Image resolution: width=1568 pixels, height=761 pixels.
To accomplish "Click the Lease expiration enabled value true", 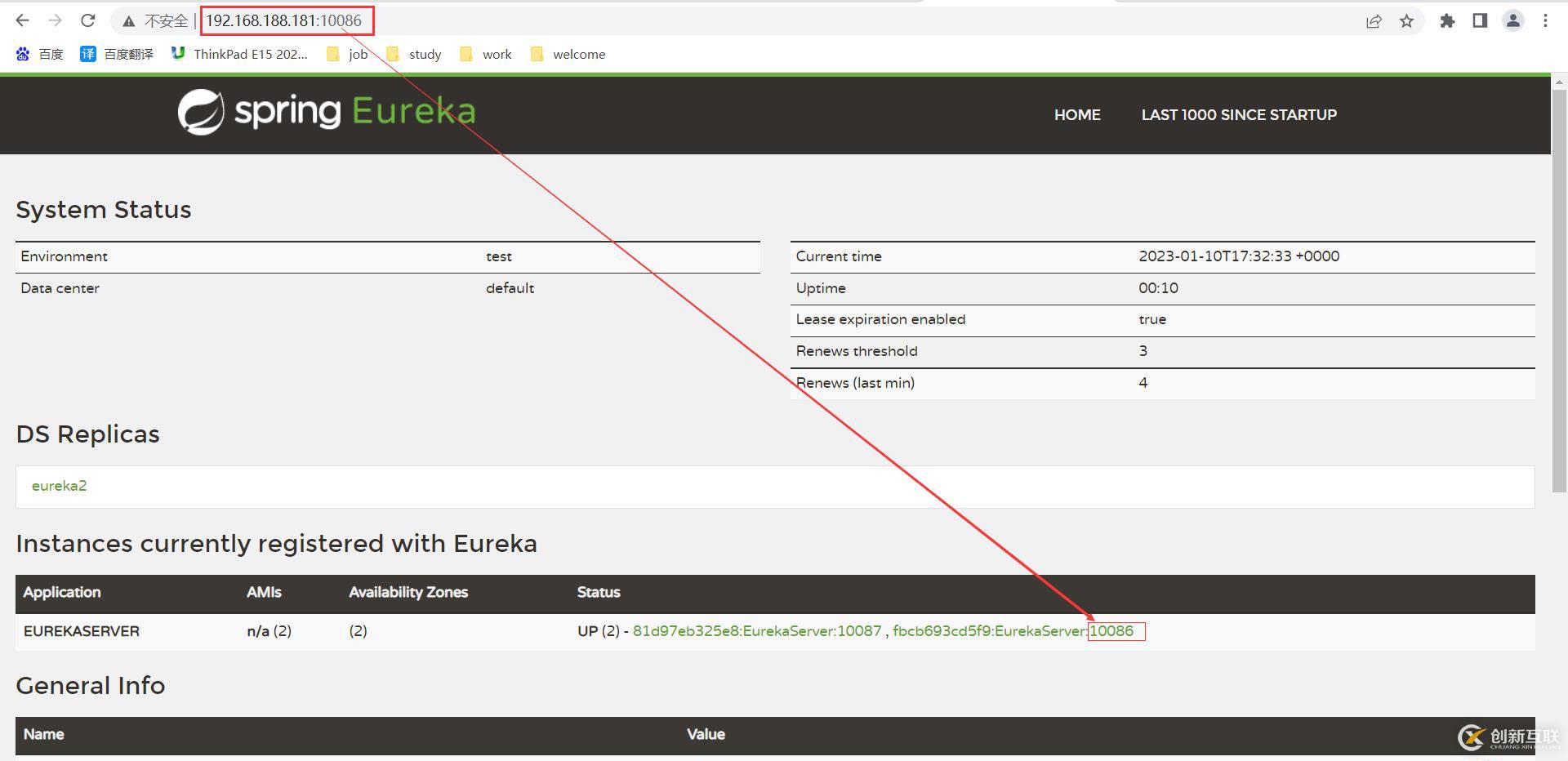I will click(x=1152, y=319).
